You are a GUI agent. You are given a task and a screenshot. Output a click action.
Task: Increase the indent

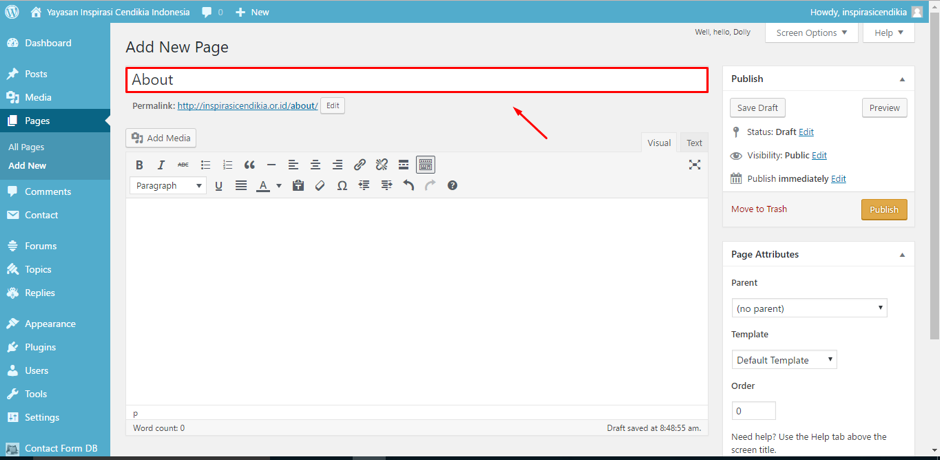pos(386,186)
